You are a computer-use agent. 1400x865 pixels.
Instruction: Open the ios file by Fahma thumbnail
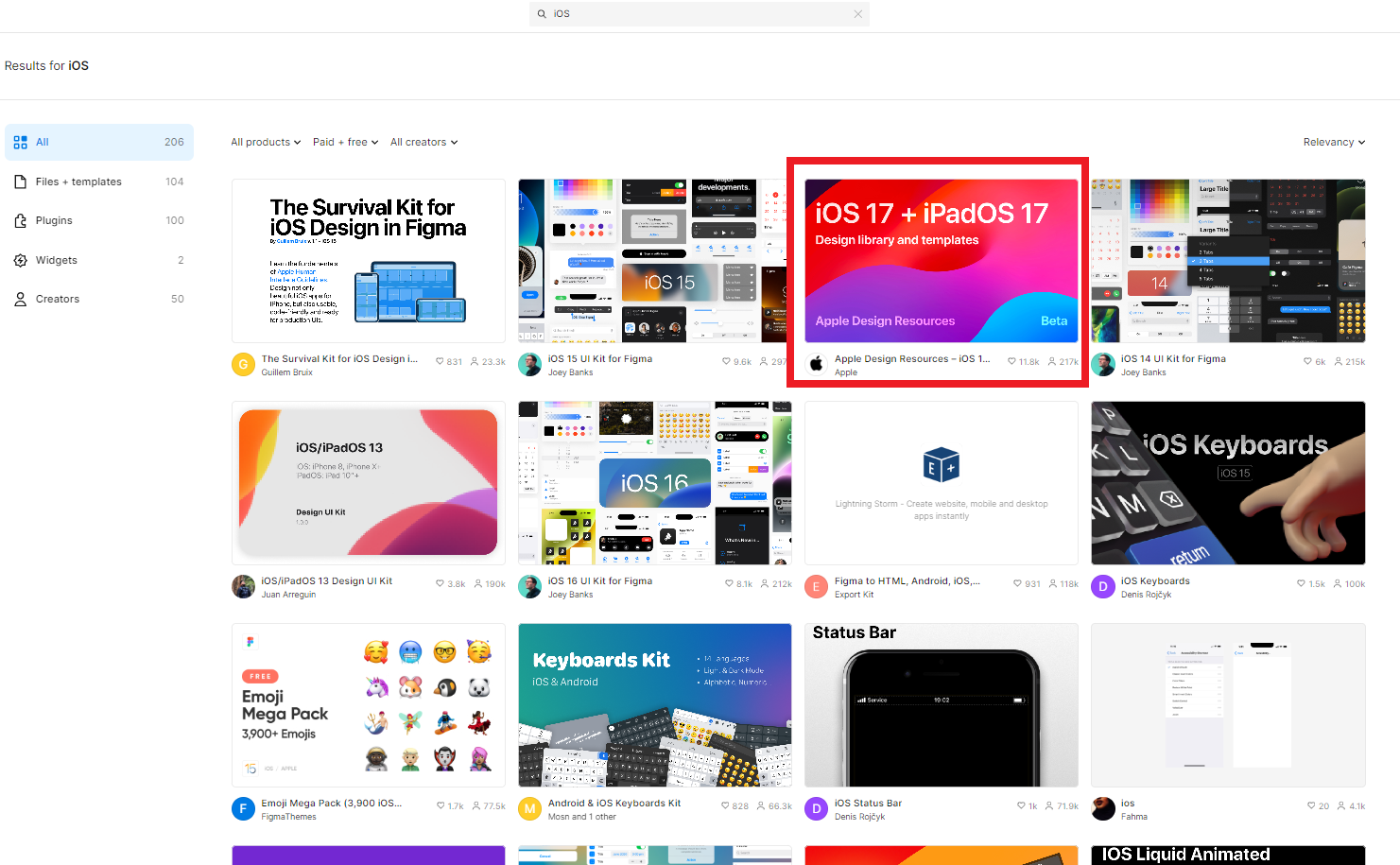tap(1228, 705)
